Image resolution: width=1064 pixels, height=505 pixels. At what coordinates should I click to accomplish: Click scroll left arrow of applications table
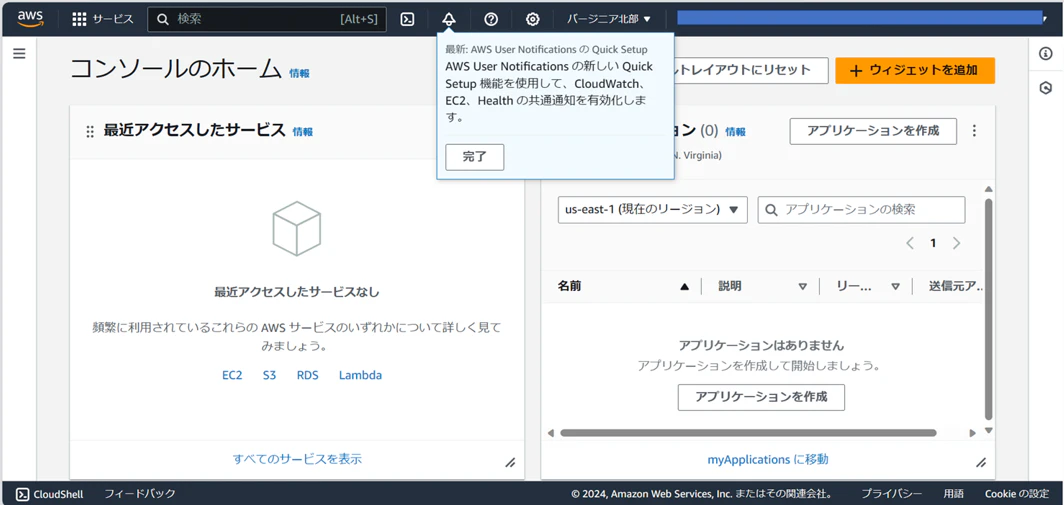point(550,432)
